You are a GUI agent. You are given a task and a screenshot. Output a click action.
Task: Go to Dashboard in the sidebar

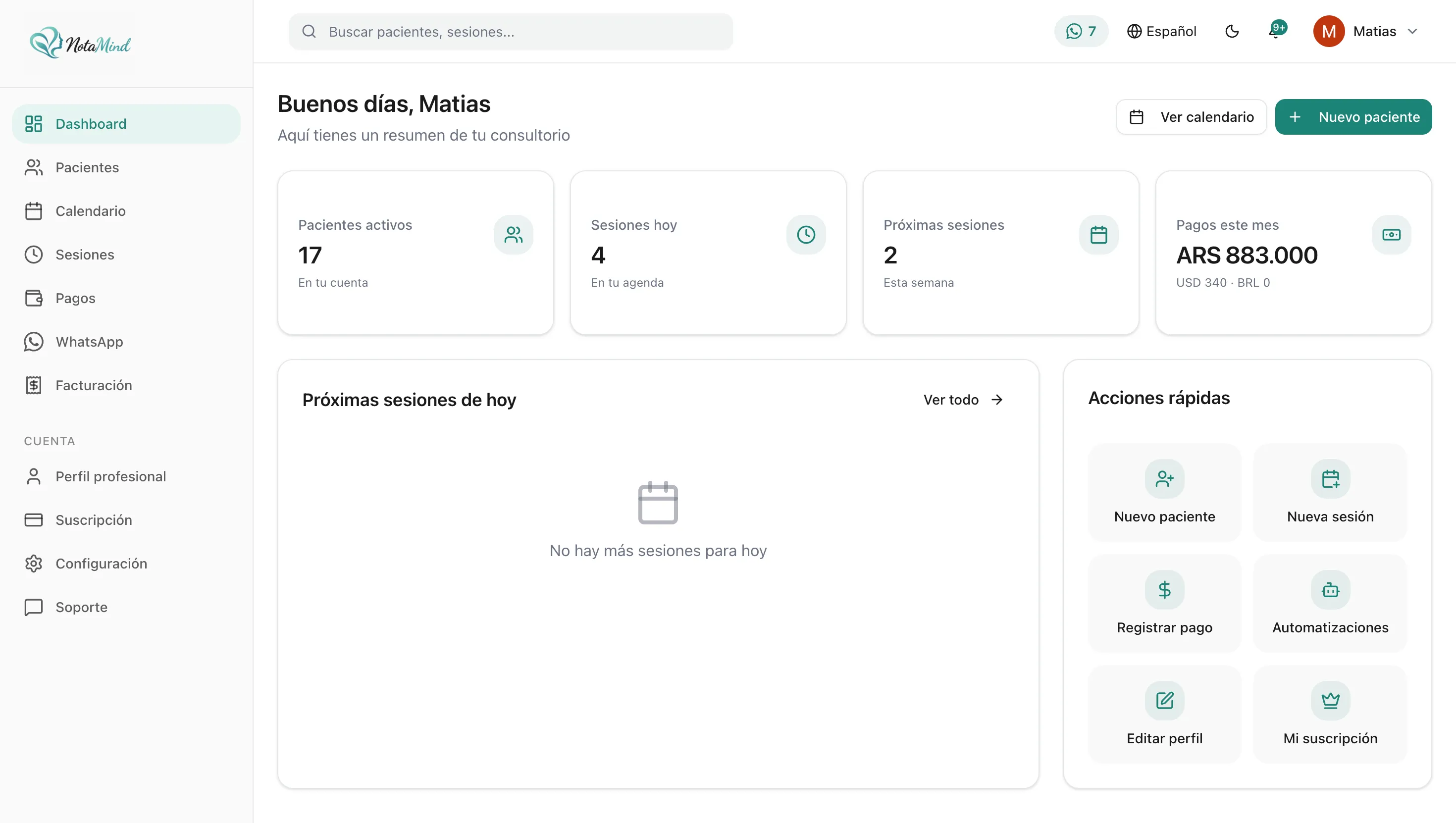[x=126, y=124]
